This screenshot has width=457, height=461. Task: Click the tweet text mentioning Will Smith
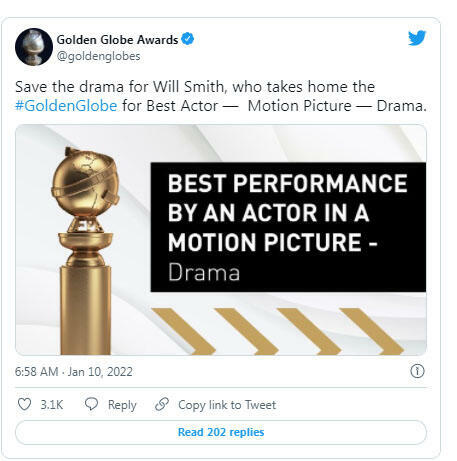[x=221, y=96]
